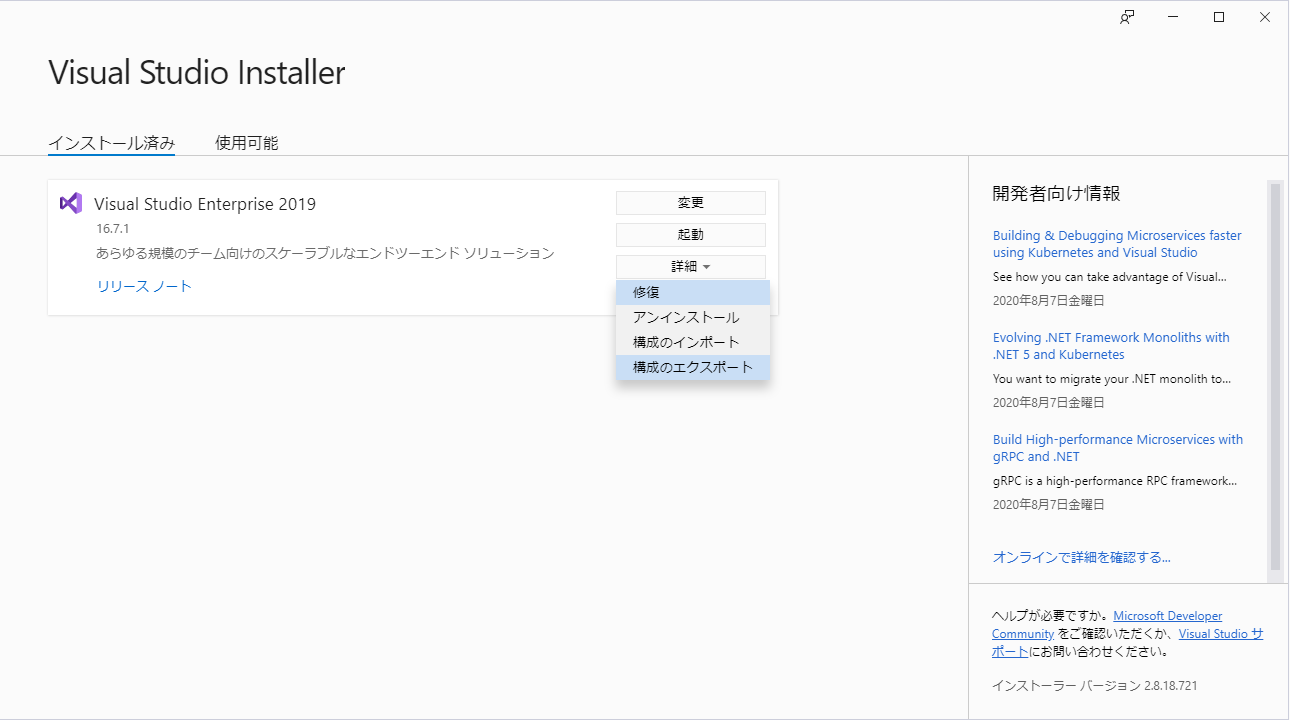This screenshot has width=1290, height=720.
Task: Open the リリース ノート link
Action: click(x=144, y=286)
